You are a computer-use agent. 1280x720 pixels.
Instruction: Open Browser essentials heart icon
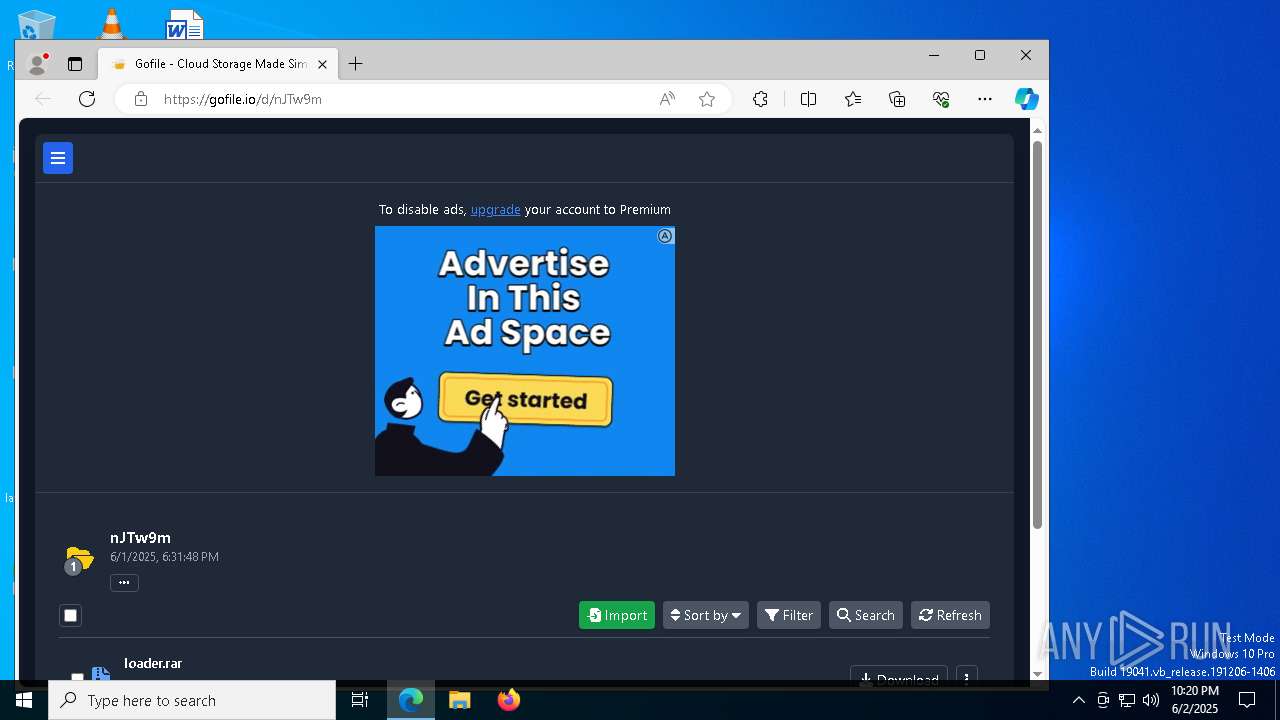coord(941,99)
